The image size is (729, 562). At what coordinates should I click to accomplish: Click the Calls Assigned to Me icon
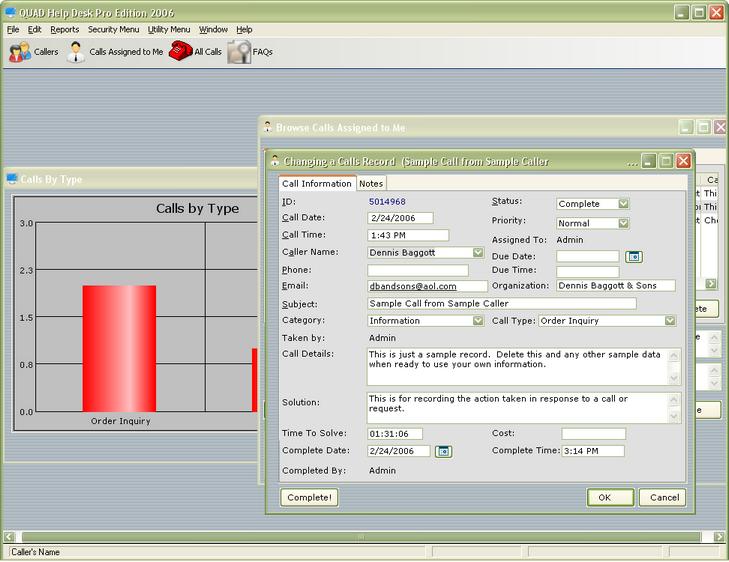point(76,52)
